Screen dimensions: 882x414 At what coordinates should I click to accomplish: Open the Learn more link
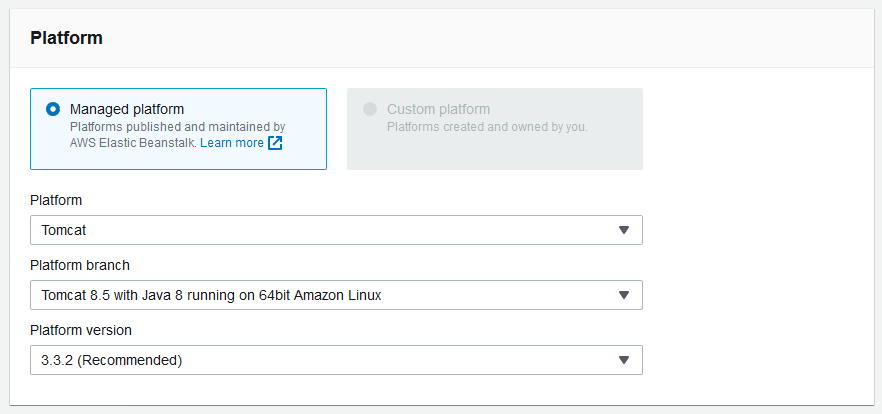(232, 143)
